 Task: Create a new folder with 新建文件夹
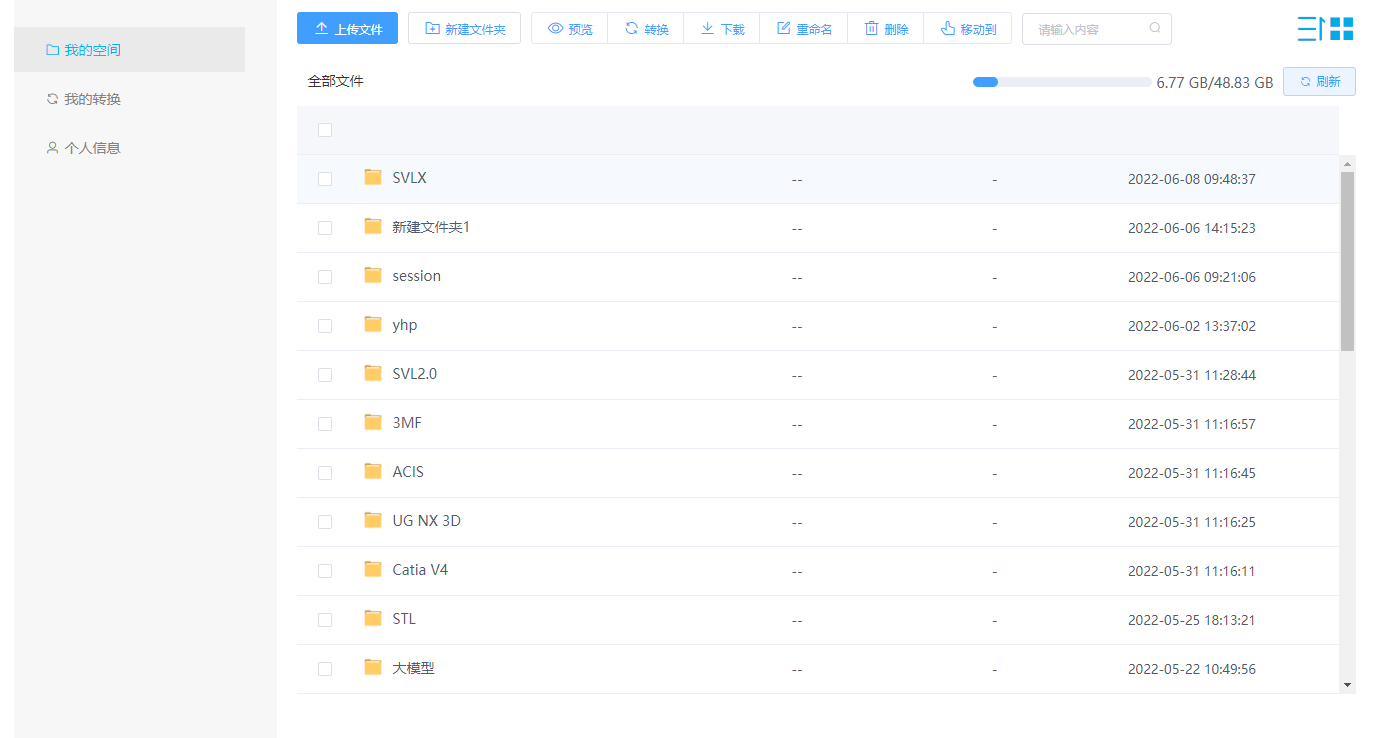coord(464,29)
